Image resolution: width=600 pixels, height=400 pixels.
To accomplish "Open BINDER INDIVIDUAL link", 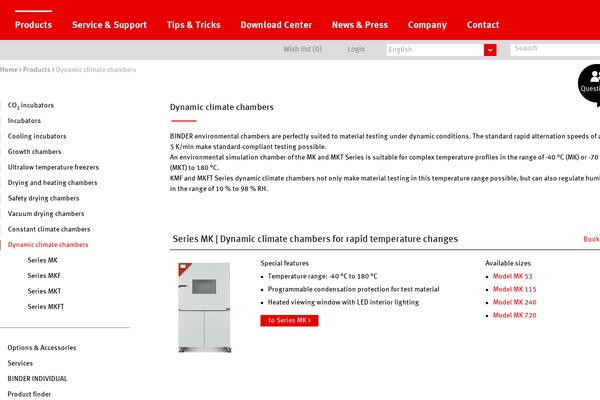I will tap(37, 379).
